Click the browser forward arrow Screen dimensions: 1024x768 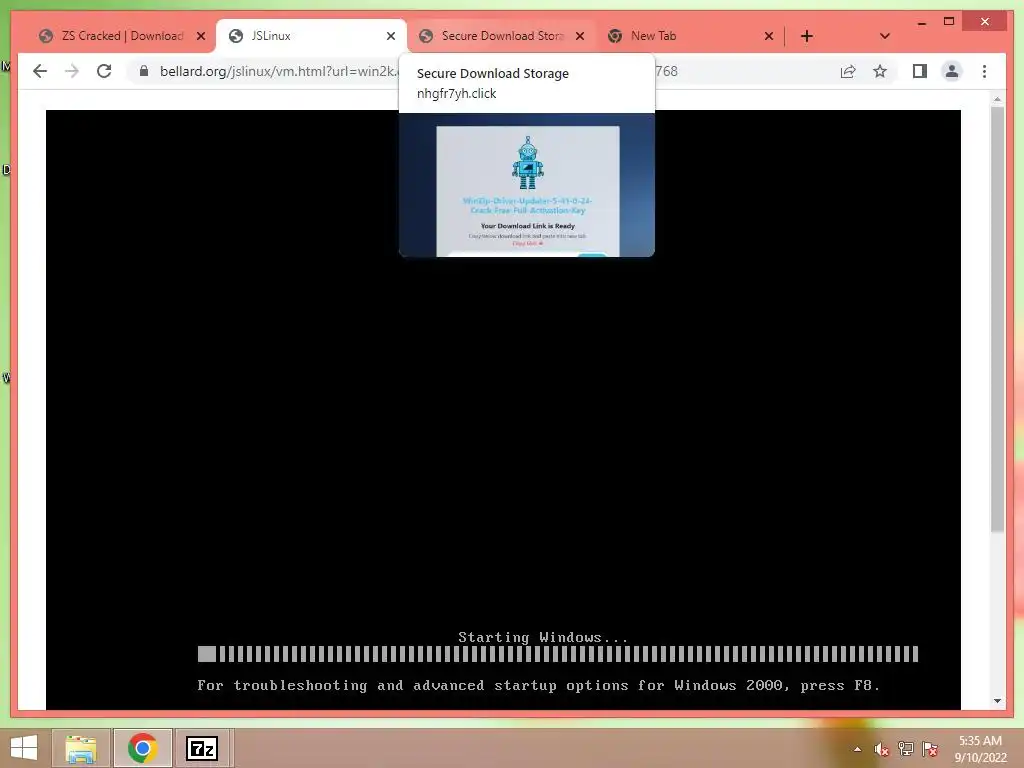point(72,71)
